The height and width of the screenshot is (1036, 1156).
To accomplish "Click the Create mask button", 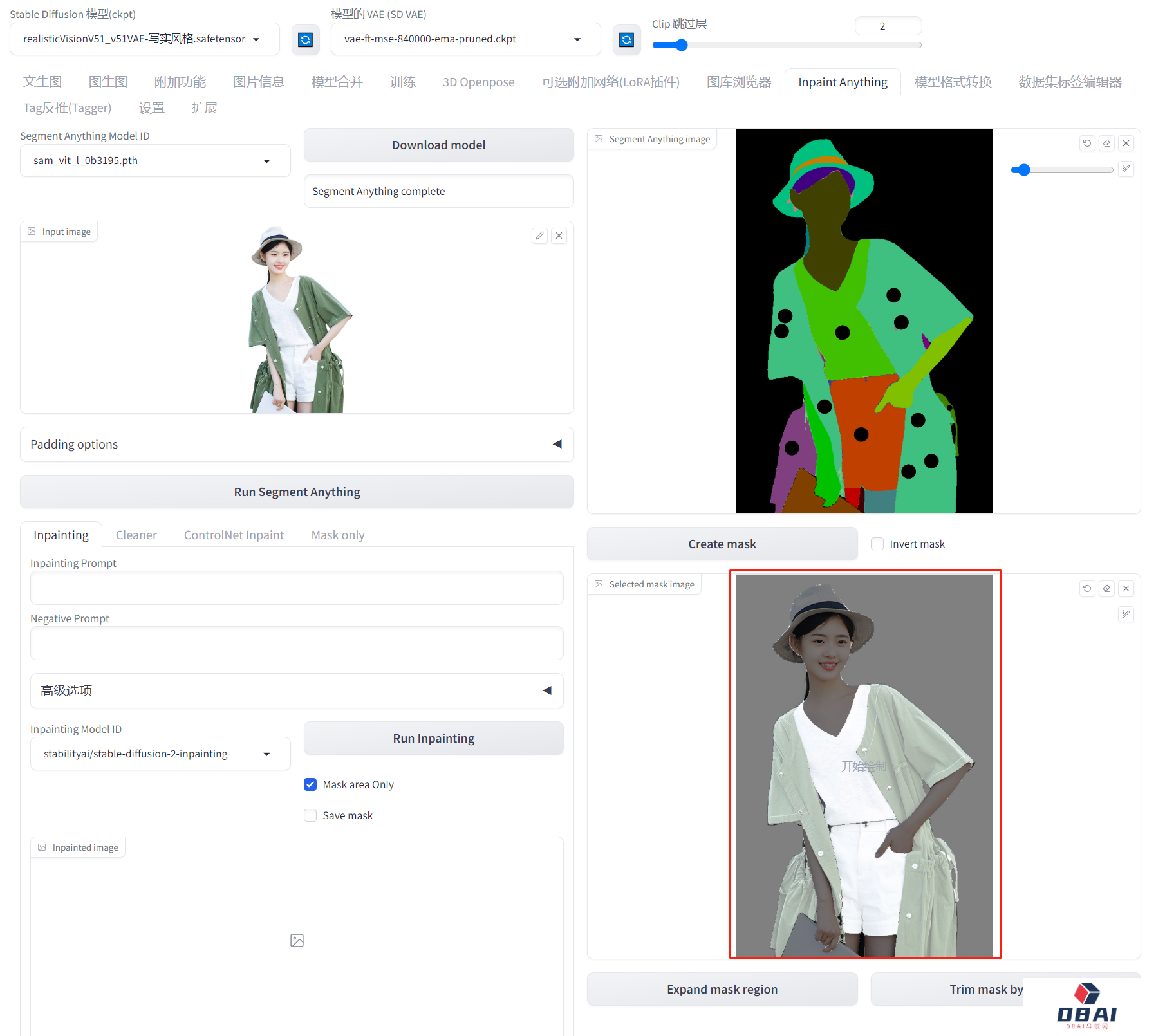I will 722,544.
